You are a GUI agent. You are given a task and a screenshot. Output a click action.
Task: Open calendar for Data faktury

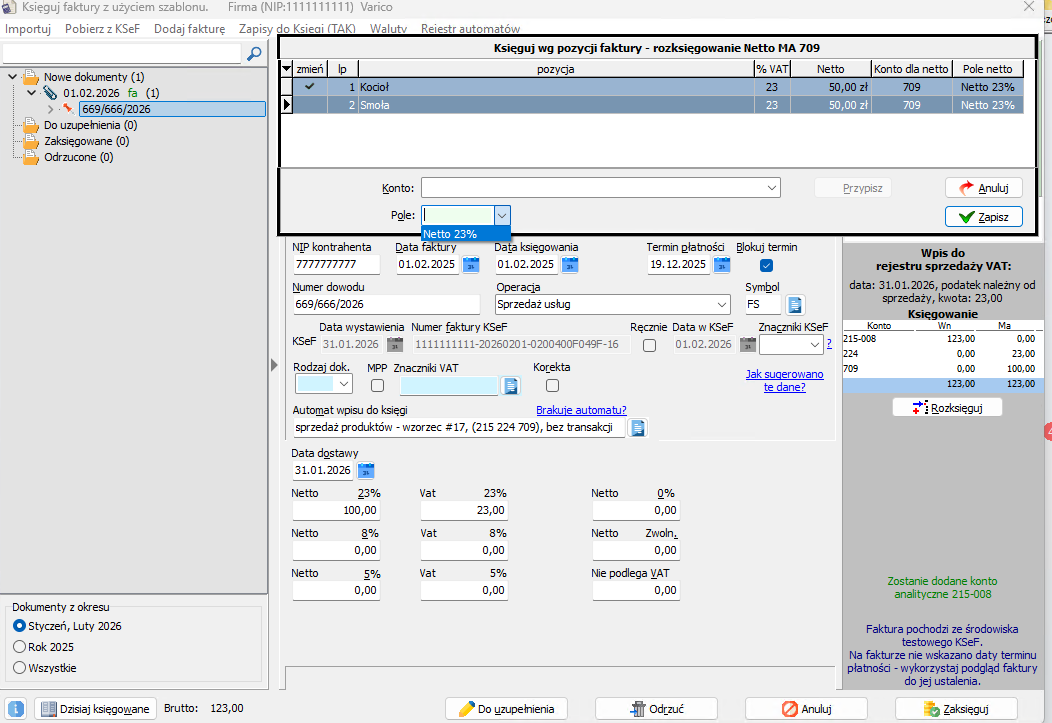471,265
